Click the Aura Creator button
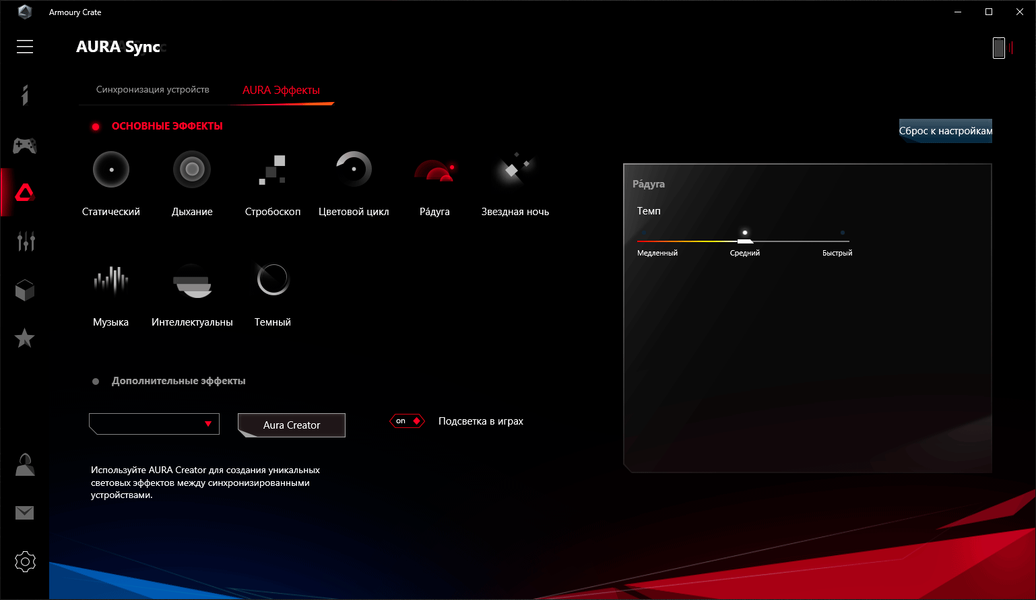The height and width of the screenshot is (600, 1036). (x=291, y=425)
